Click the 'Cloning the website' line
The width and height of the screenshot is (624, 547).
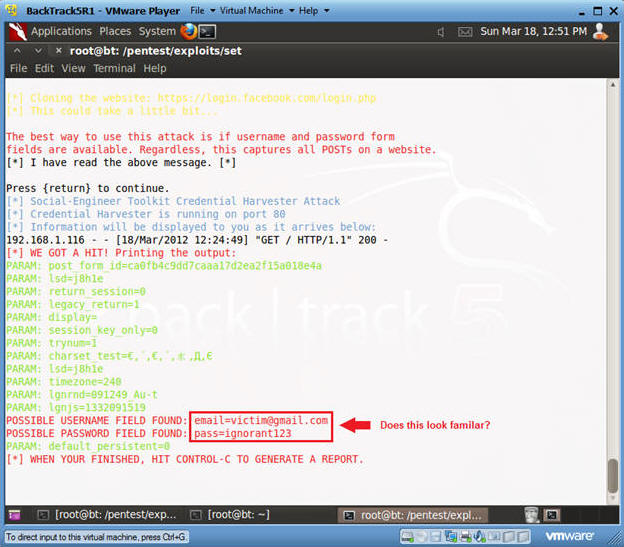pos(191,98)
